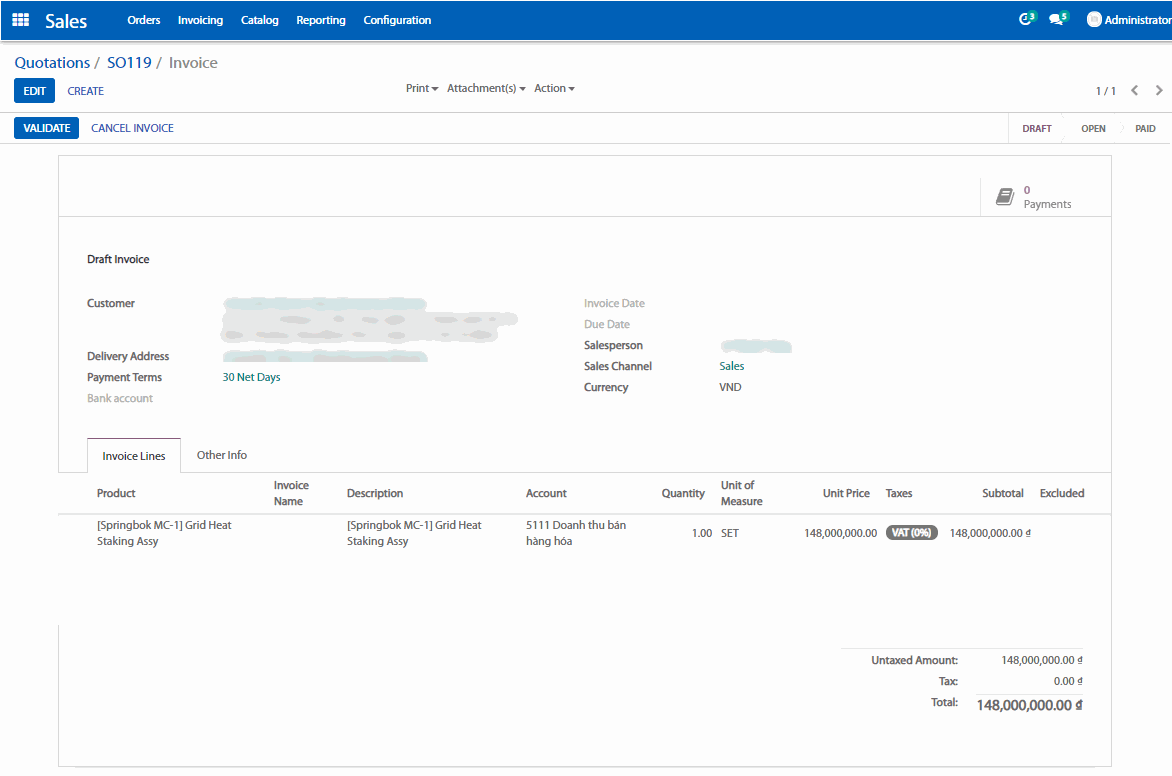Expand the Print dropdown
Viewport: 1172px width, 776px height.
tap(422, 89)
